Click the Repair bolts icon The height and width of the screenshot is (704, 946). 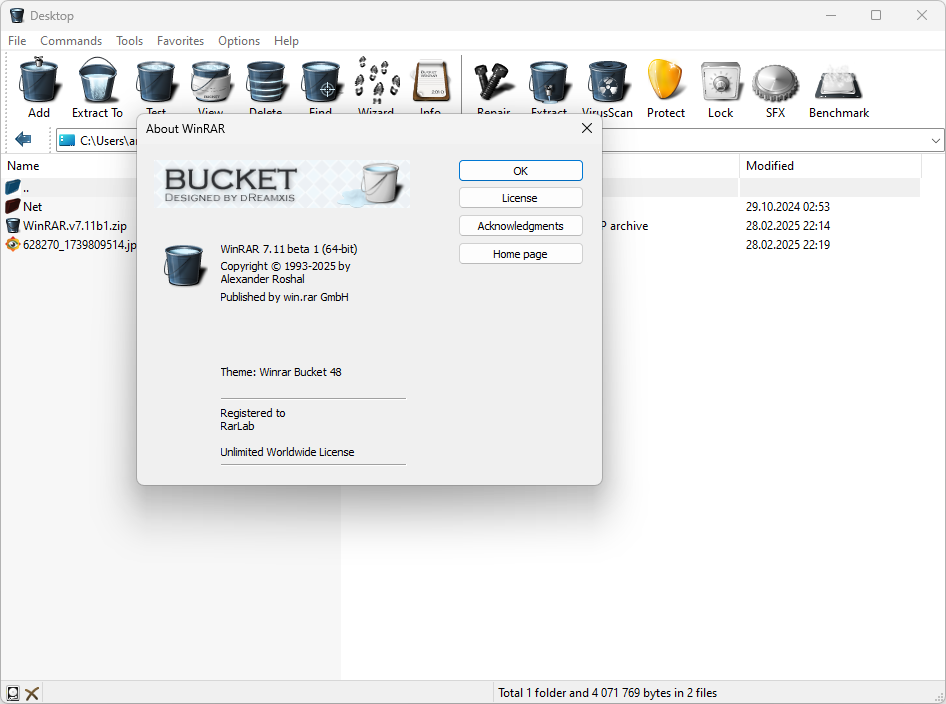click(494, 81)
